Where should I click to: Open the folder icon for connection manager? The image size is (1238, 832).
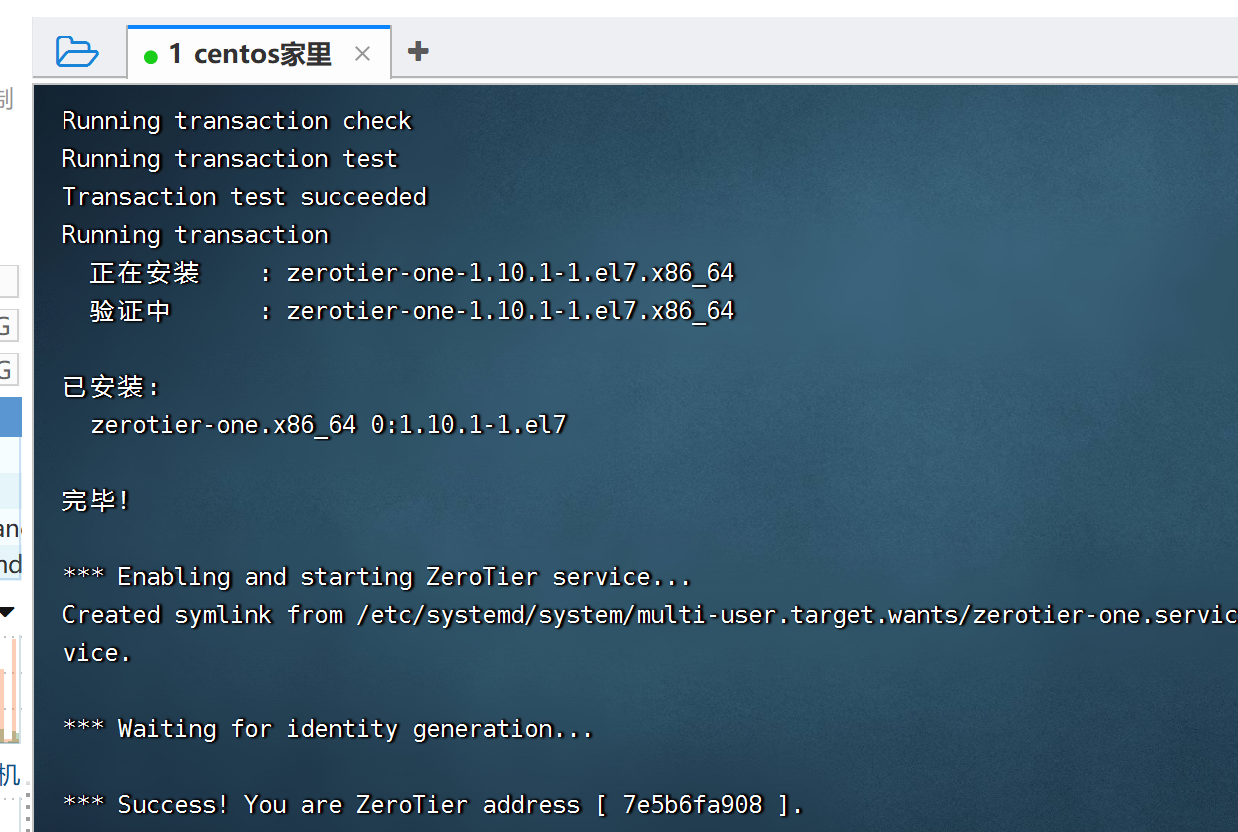pyautogui.click(x=77, y=51)
